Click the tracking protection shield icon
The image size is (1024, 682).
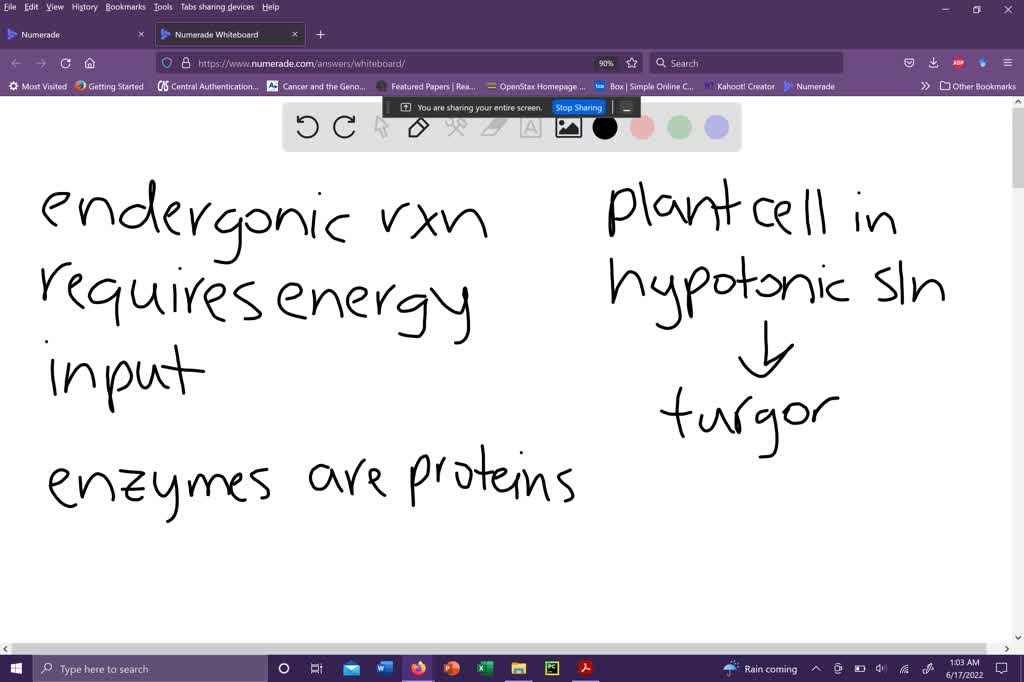167,63
